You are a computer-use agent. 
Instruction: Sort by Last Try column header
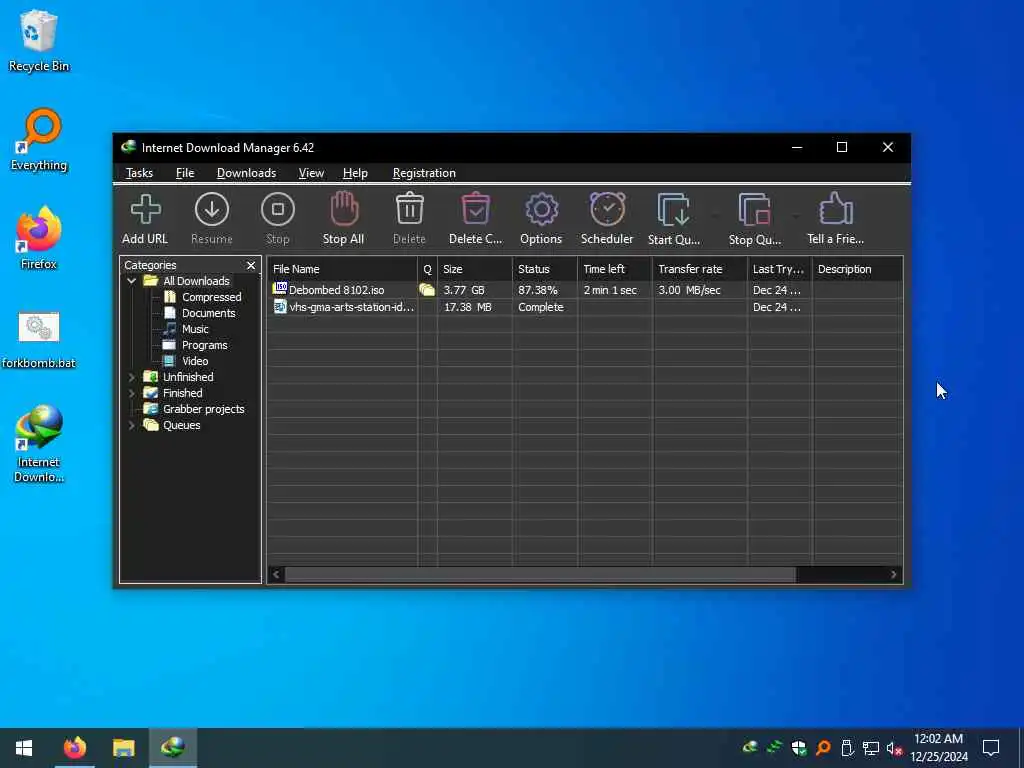(780, 269)
